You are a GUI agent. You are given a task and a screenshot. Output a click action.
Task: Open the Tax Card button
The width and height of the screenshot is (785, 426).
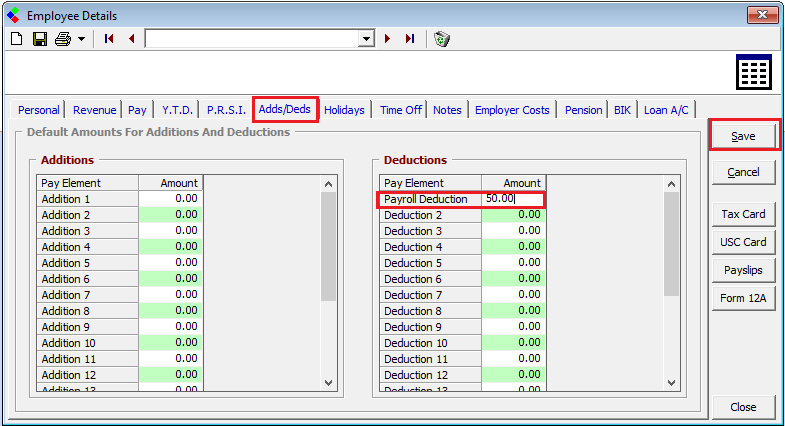pos(743,214)
